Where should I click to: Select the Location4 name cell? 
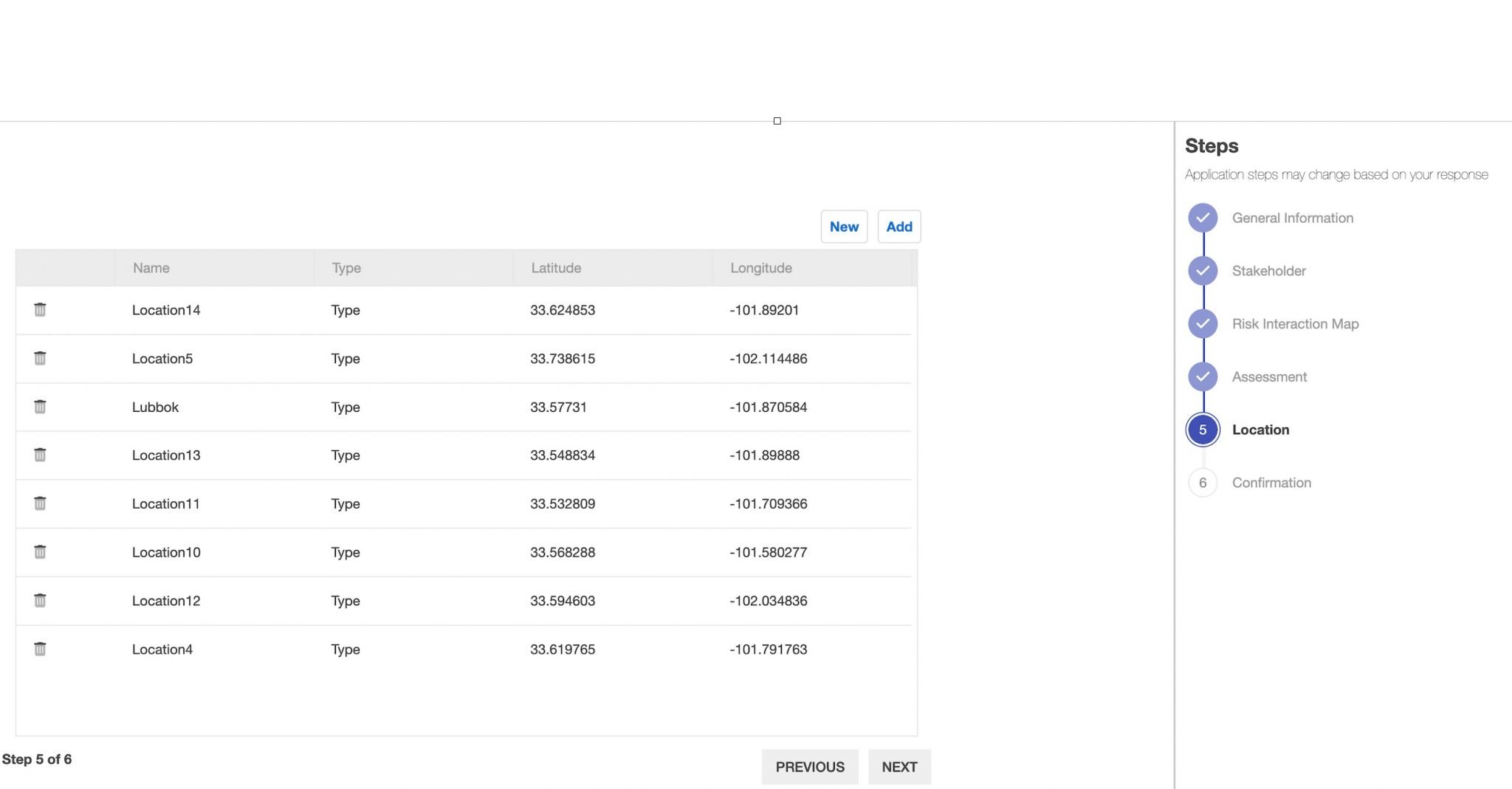click(162, 650)
